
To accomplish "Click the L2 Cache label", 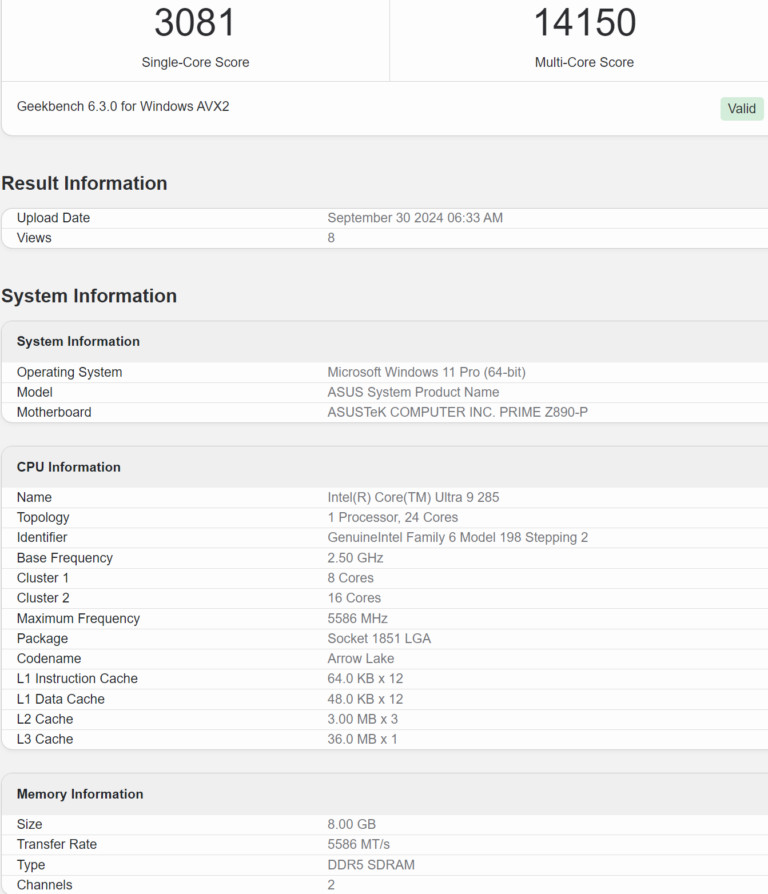I will (45, 719).
